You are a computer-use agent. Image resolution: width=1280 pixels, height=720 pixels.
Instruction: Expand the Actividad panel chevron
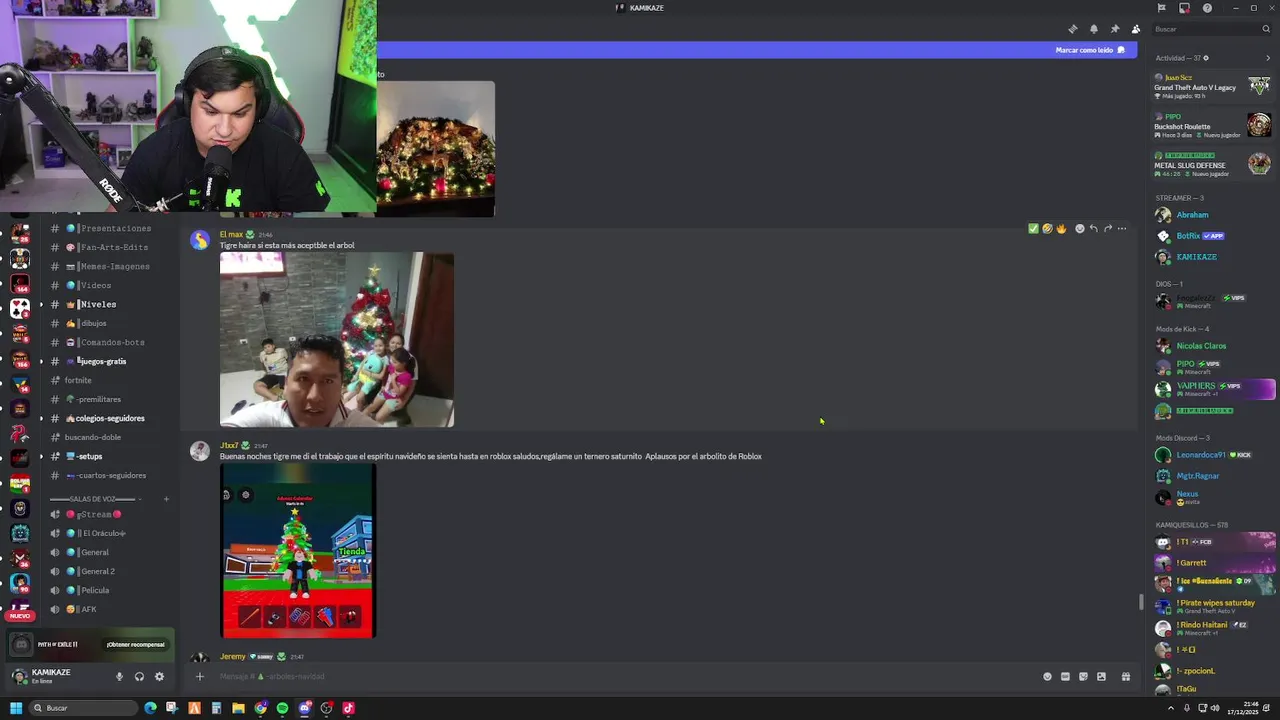[x=1268, y=58]
